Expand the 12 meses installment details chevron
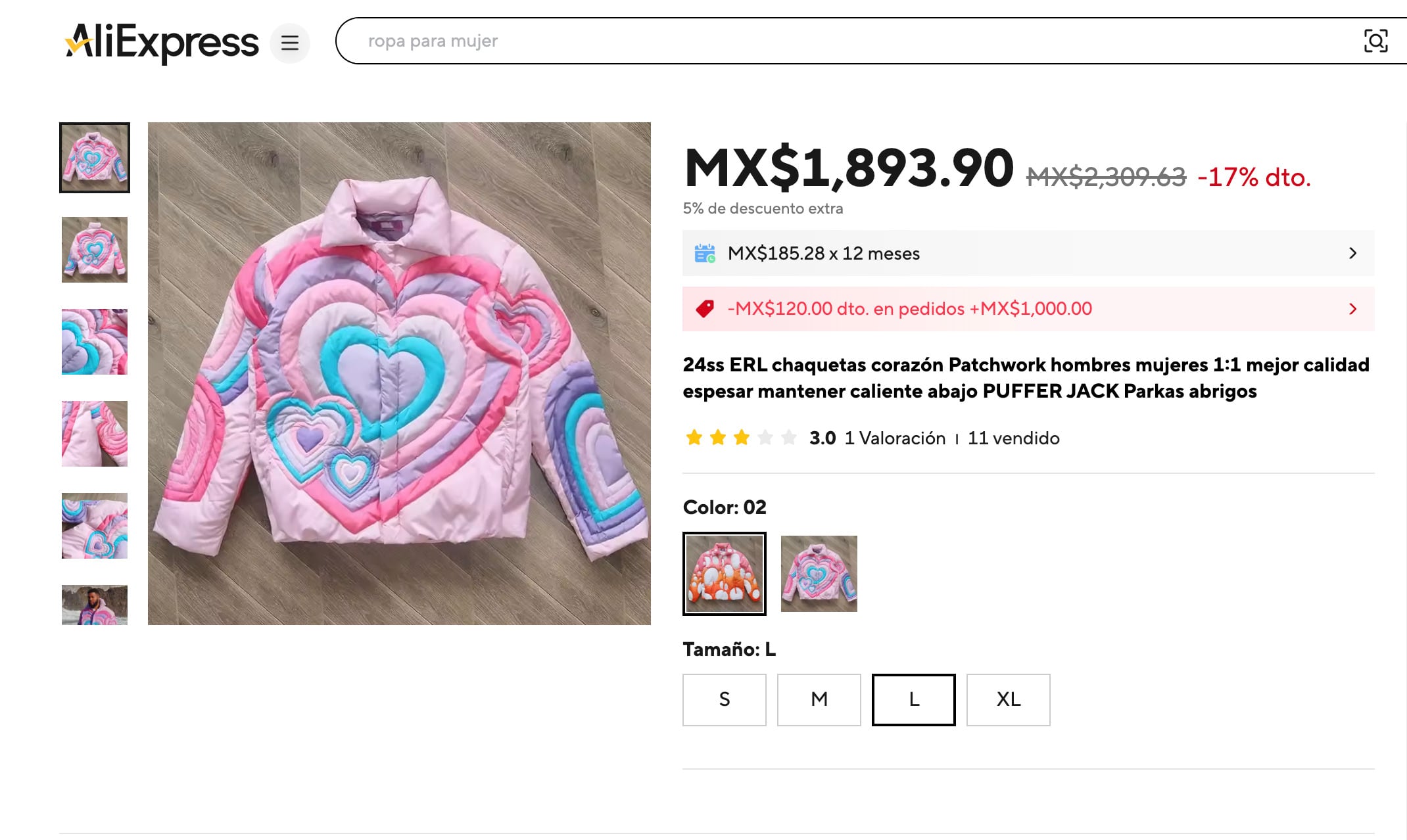The height and width of the screenshot is (840, 1407). [x=1352, y=253]
